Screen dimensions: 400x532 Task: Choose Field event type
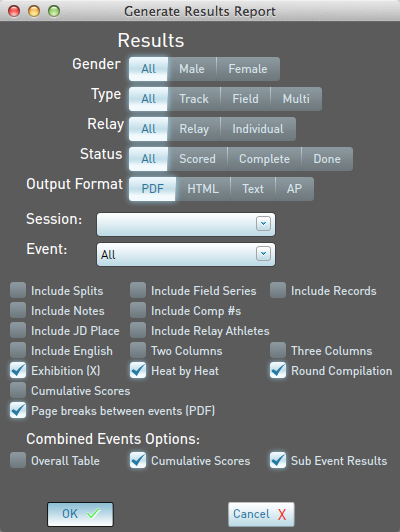[x=245, y=99]
